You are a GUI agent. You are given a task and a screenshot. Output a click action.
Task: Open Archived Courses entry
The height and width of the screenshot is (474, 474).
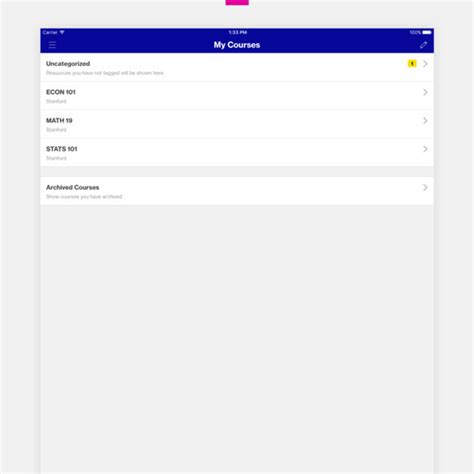click(237, 191)
